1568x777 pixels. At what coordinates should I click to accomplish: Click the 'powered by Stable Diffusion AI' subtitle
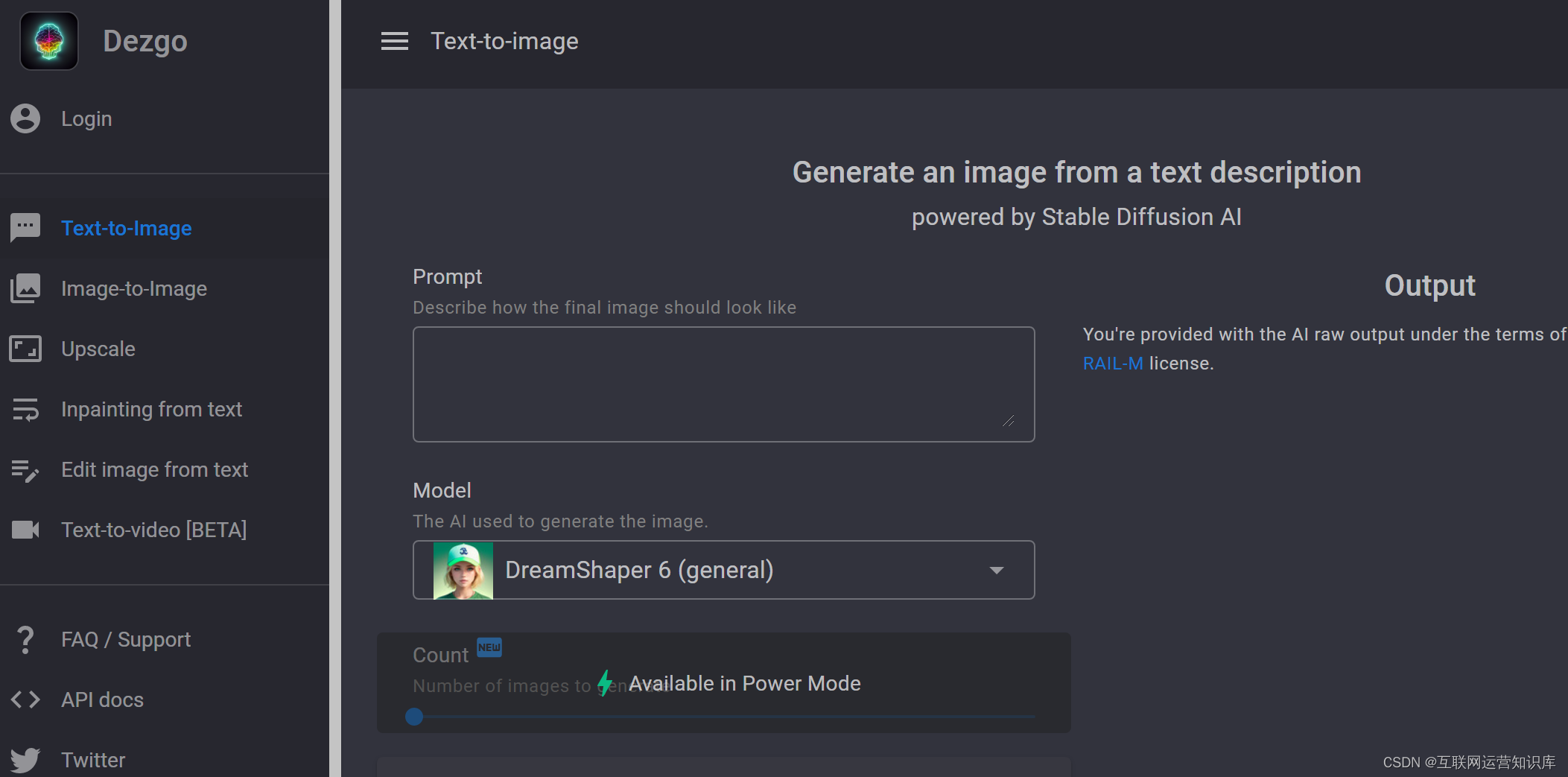[1076, 217]
